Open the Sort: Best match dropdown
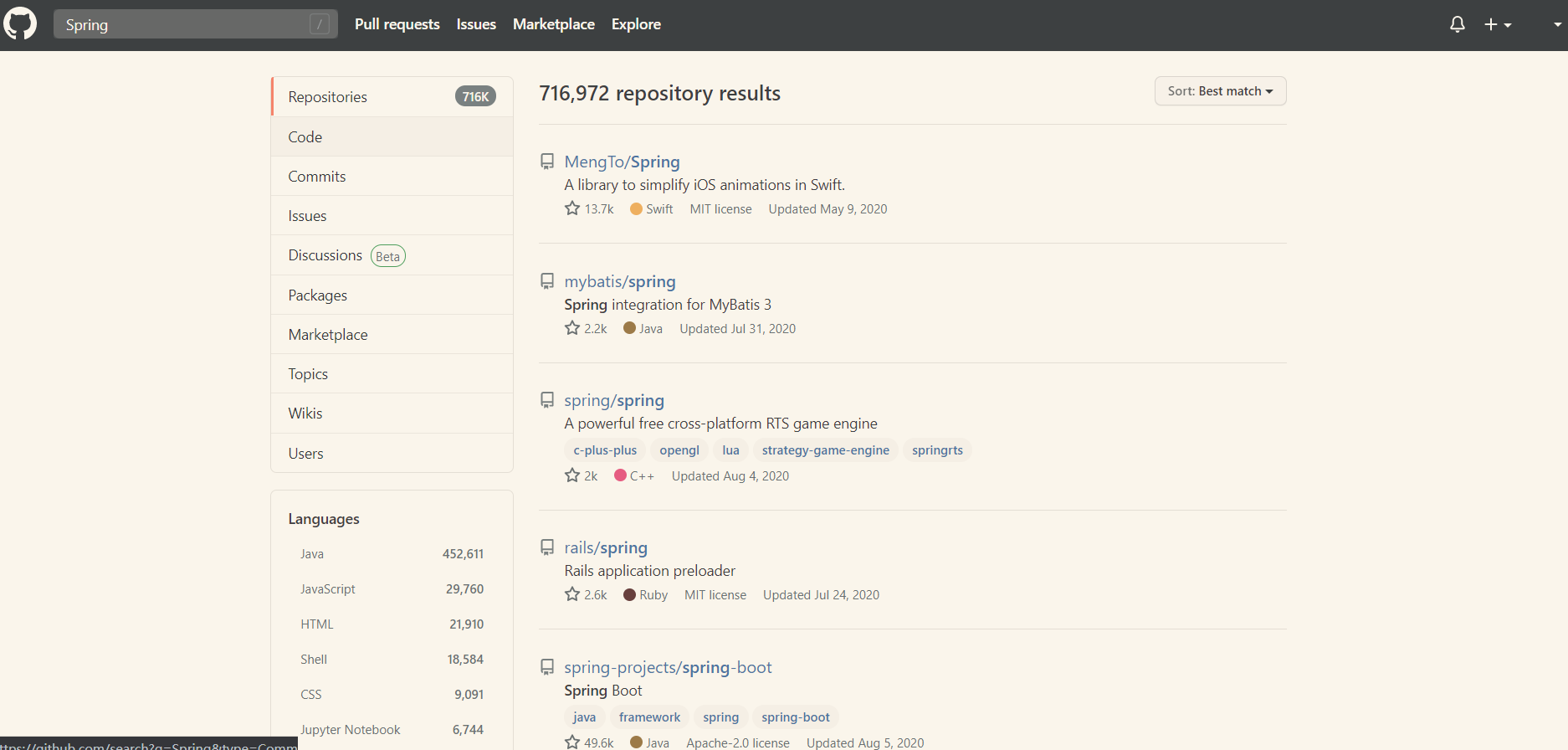 pos(1220,91)
